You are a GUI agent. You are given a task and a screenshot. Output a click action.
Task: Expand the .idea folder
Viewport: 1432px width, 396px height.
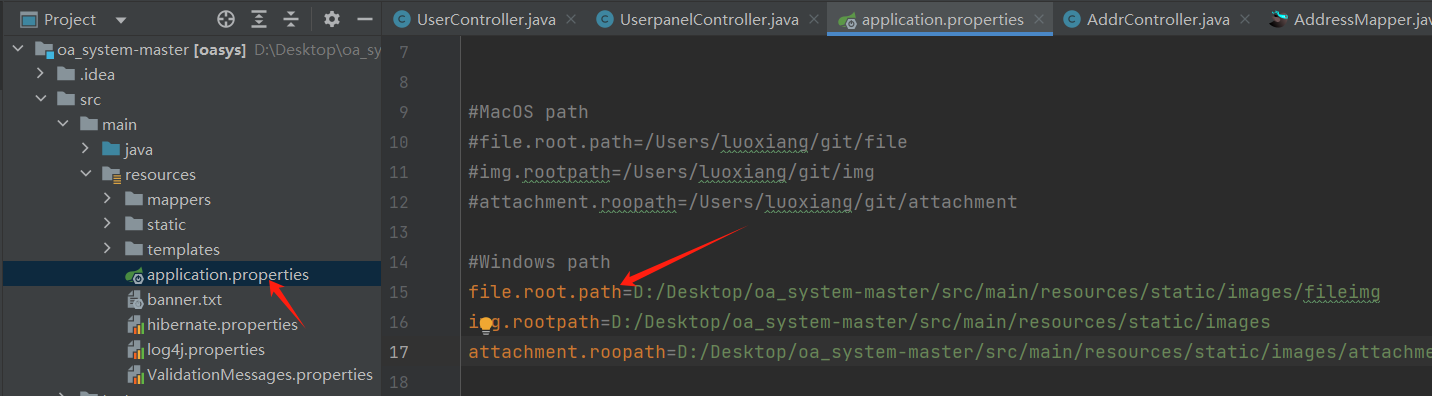[40, 74]
